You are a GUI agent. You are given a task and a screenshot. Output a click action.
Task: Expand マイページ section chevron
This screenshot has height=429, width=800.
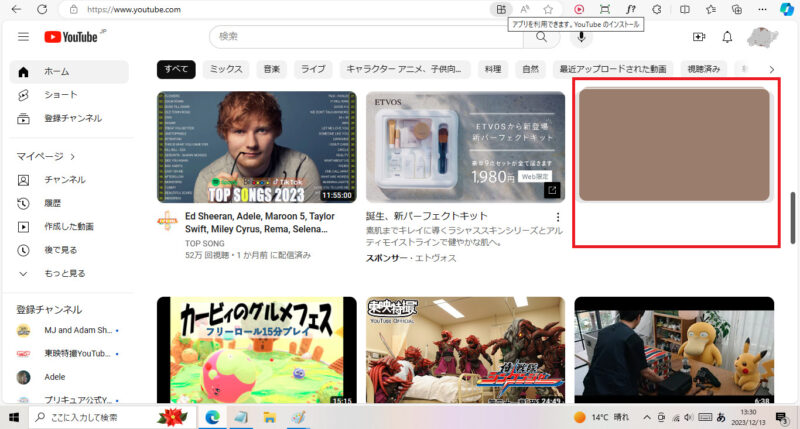pyautogui.click(x=72, y=157)
